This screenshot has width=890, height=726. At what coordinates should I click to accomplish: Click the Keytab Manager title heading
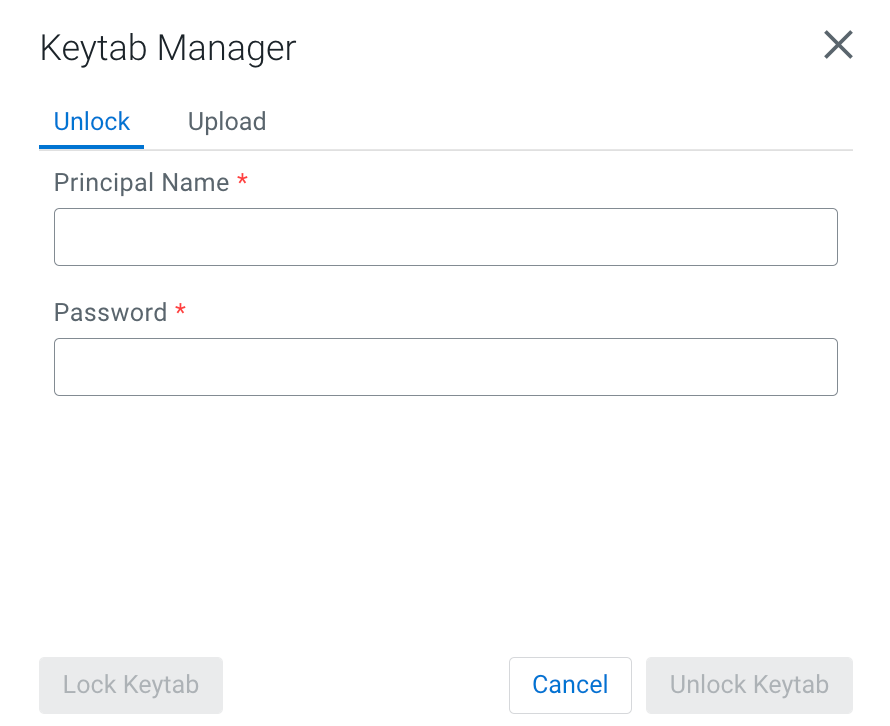[168, 48]
